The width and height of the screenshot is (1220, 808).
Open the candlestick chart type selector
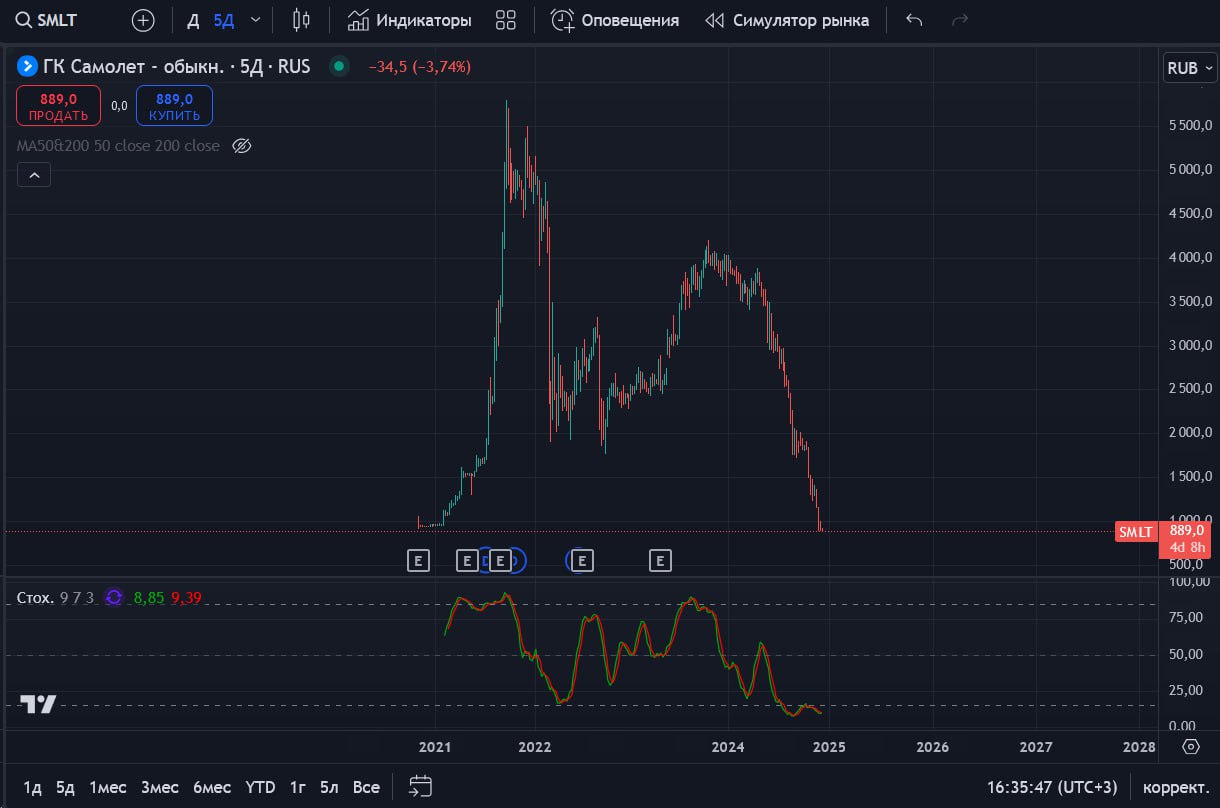300,20
